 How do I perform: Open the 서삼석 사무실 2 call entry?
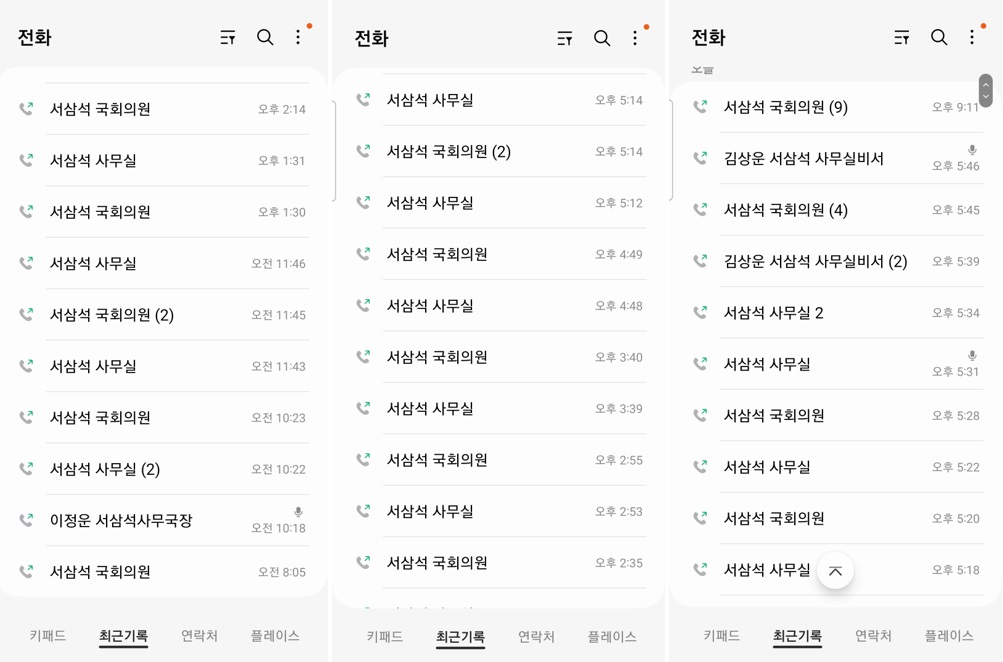click(x=773, y=313)
